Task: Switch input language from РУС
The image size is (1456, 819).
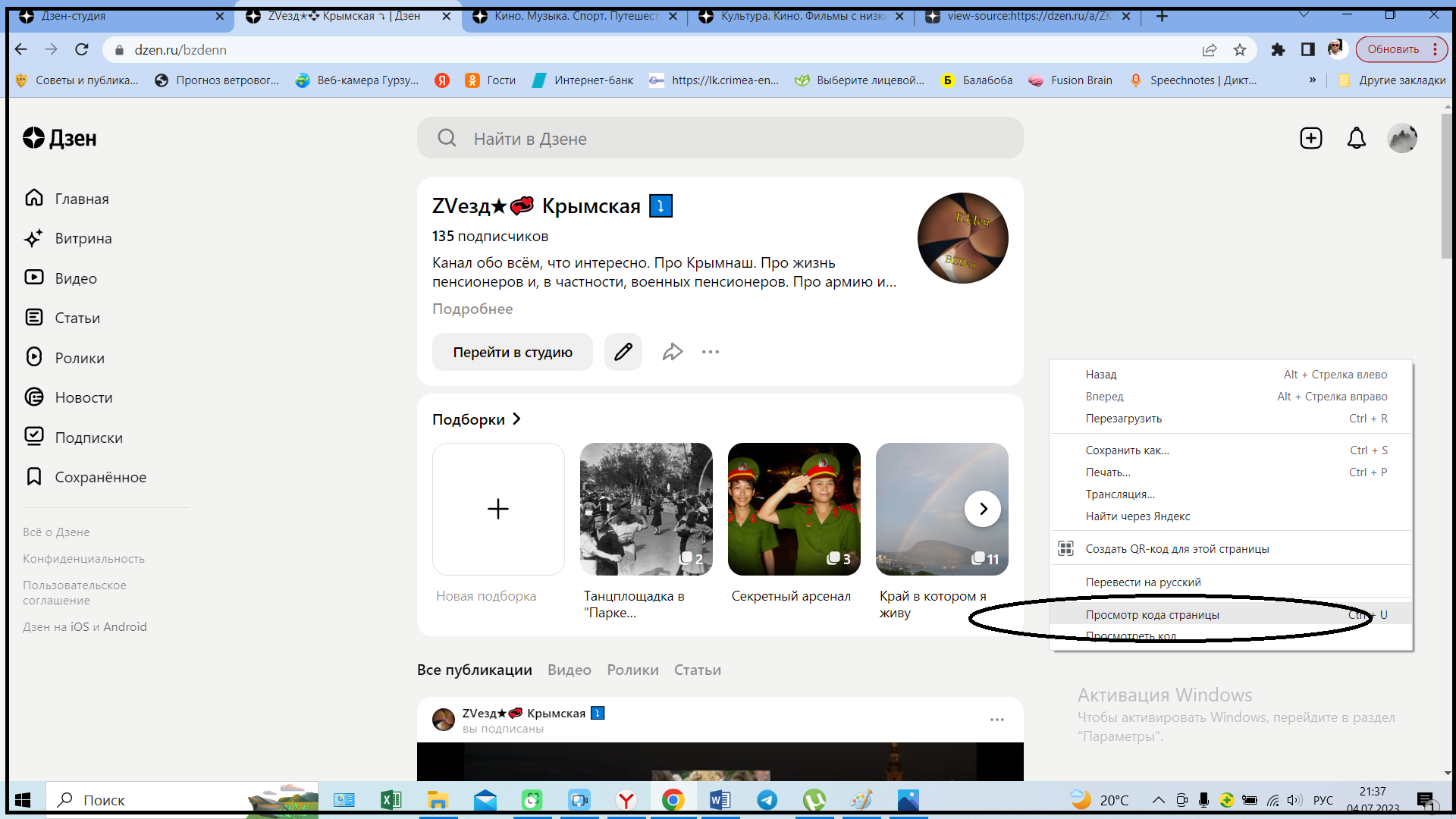Action: 1323,800
